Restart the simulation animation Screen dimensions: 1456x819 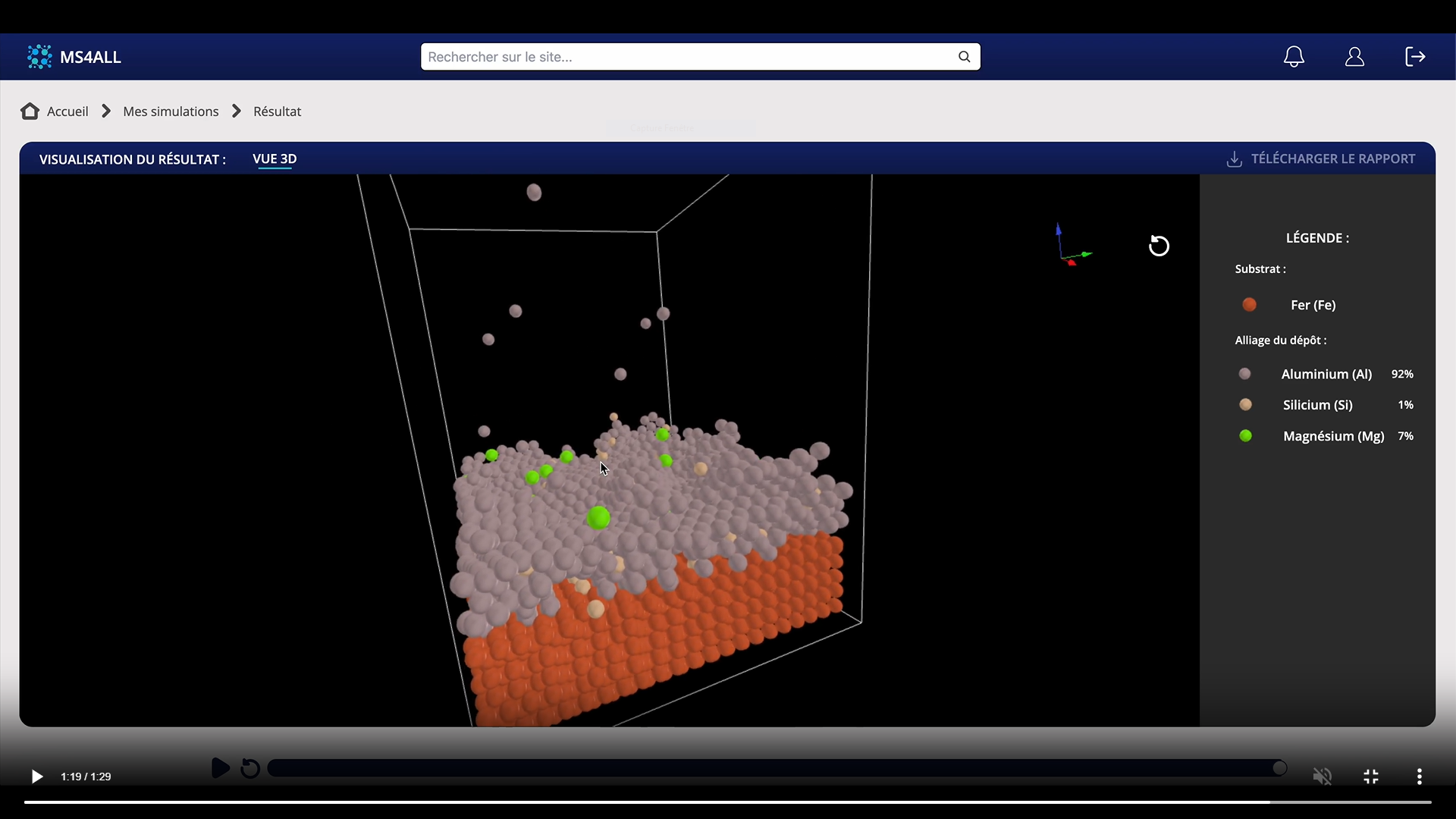pos(250,768)
